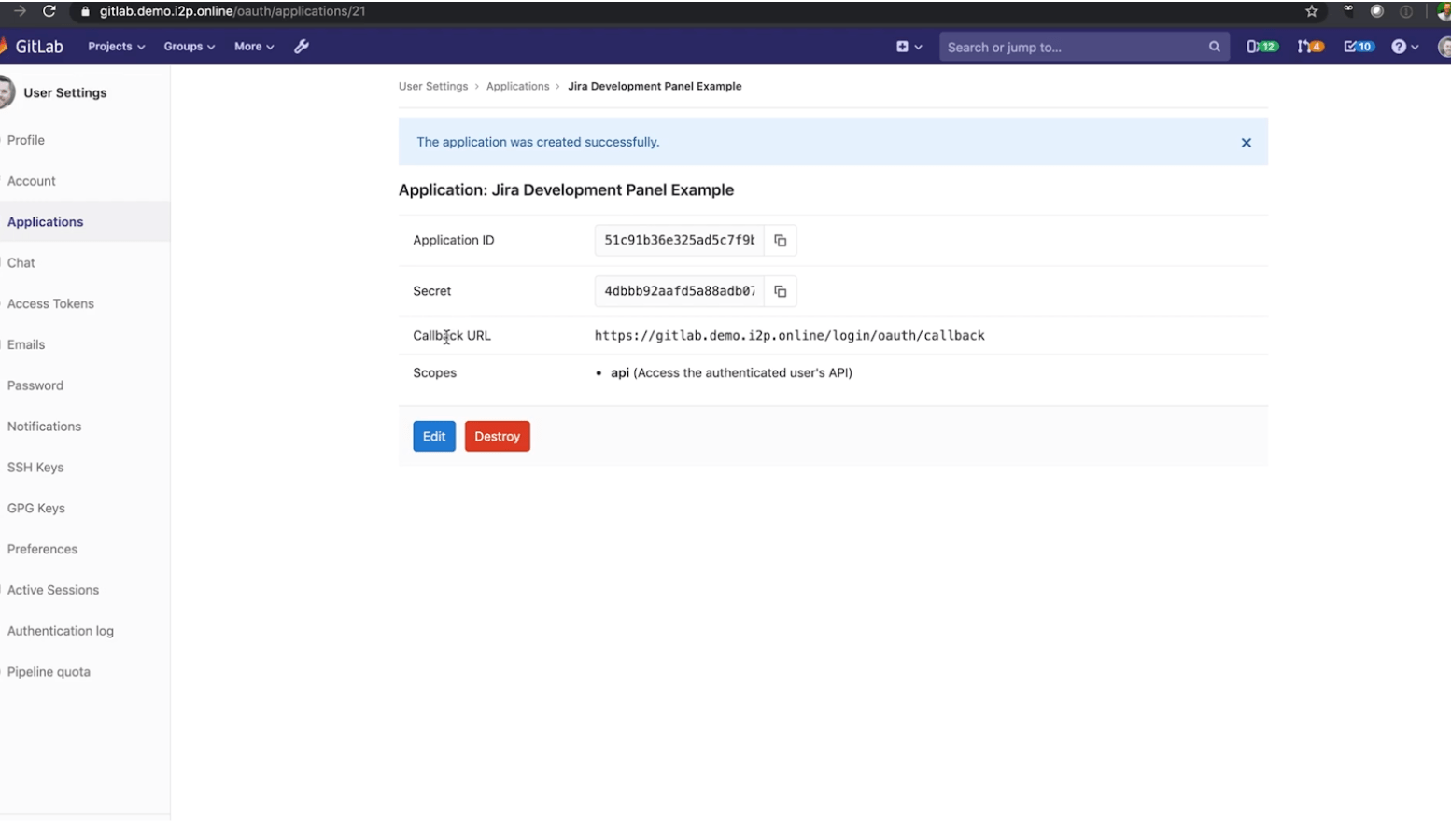The width and height of the screenshot is (1451, 840).
Task: Dismiss the application created success alert
Action: [x=1246, y=143]
